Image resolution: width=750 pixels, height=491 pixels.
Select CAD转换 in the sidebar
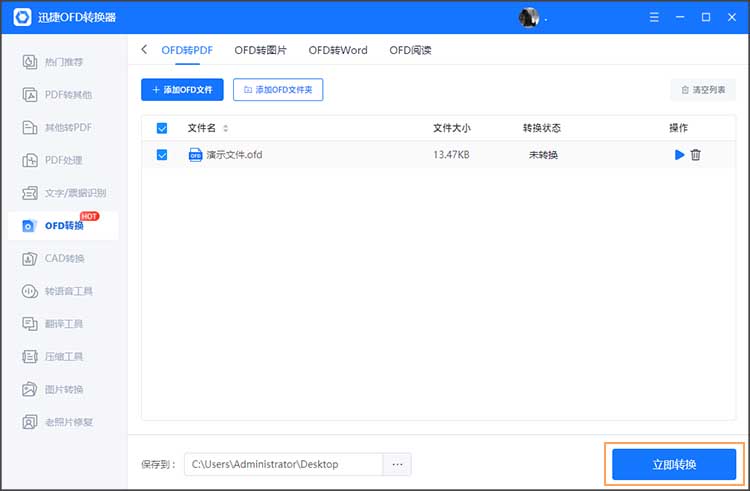pyautogui.click(x=62, y=259)
